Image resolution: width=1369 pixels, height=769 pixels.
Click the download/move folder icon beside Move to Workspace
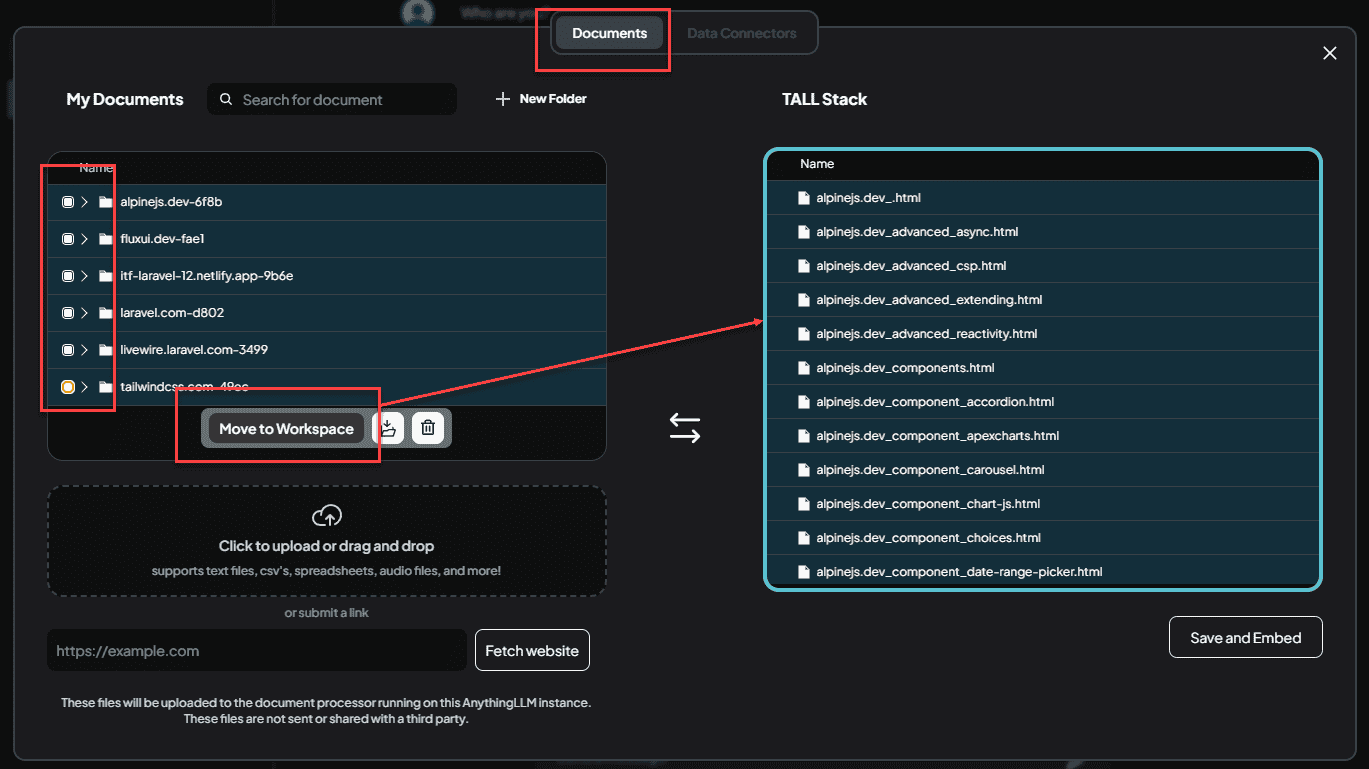[x=388, y=428]
